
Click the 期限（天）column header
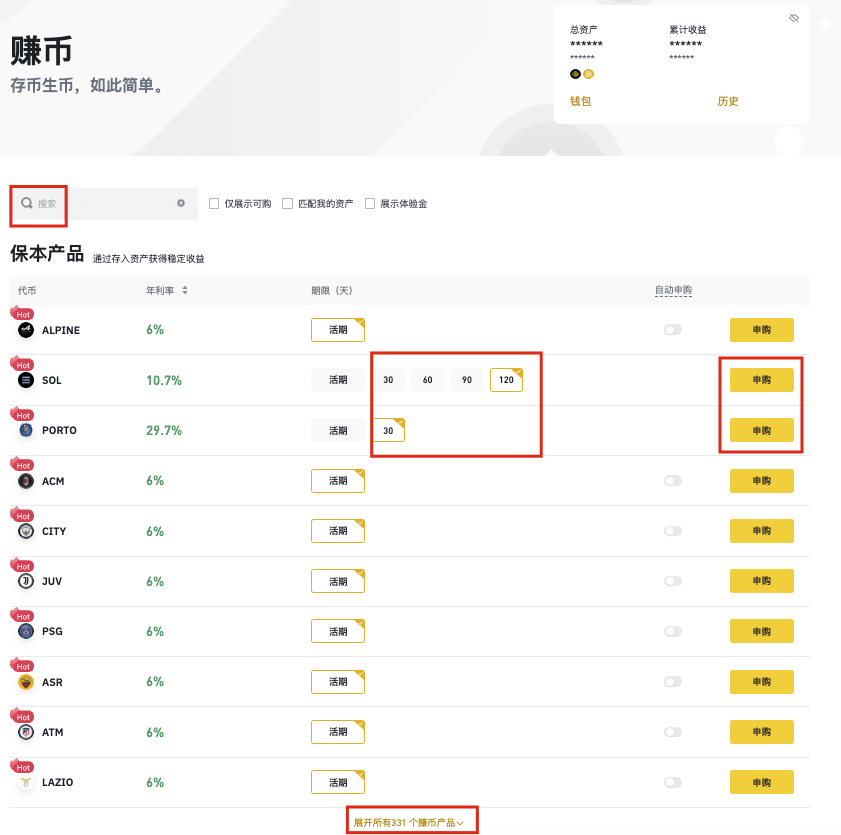[x=332, y=290]
